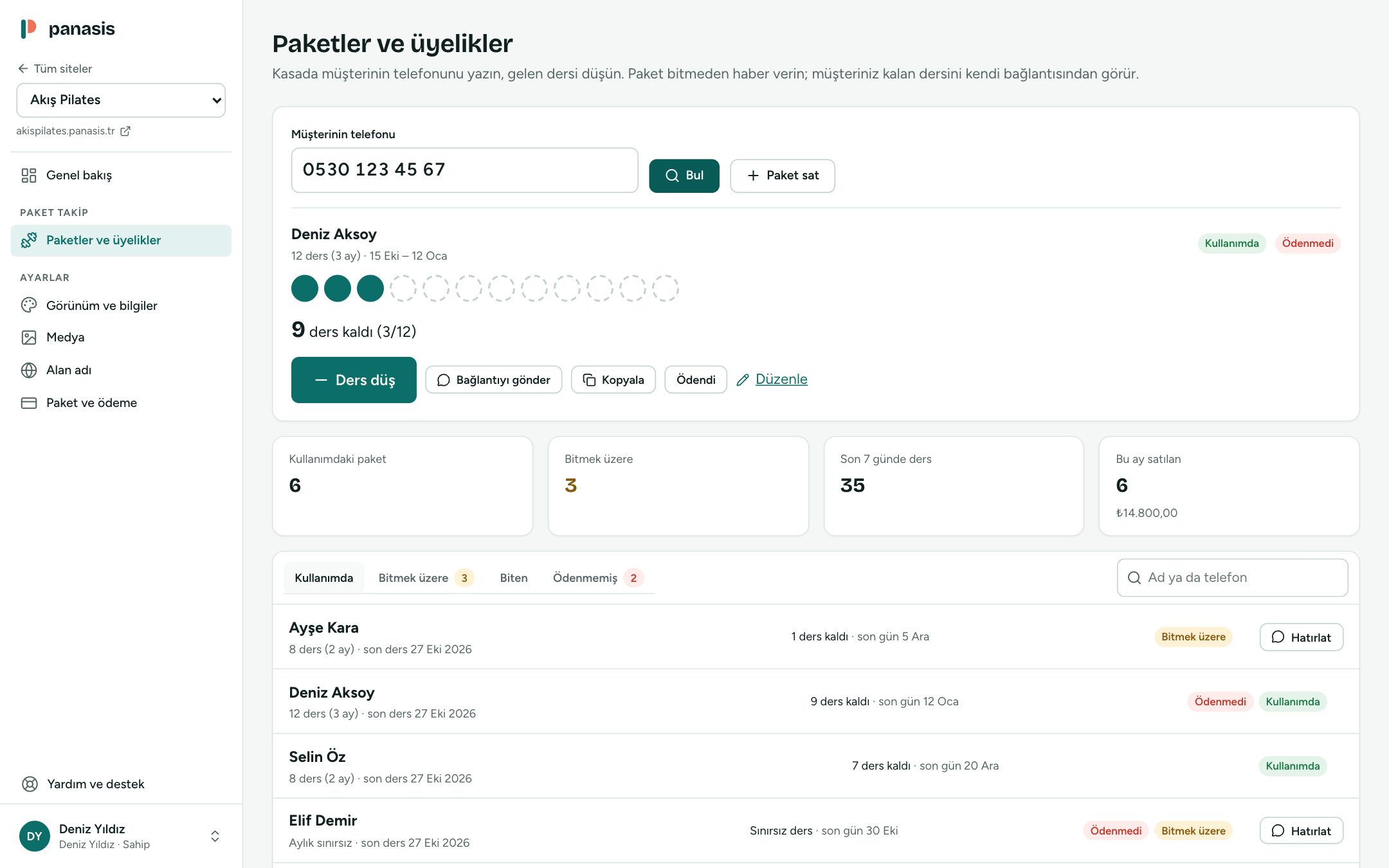Click the Ders düş button

[x=354, y=380]
